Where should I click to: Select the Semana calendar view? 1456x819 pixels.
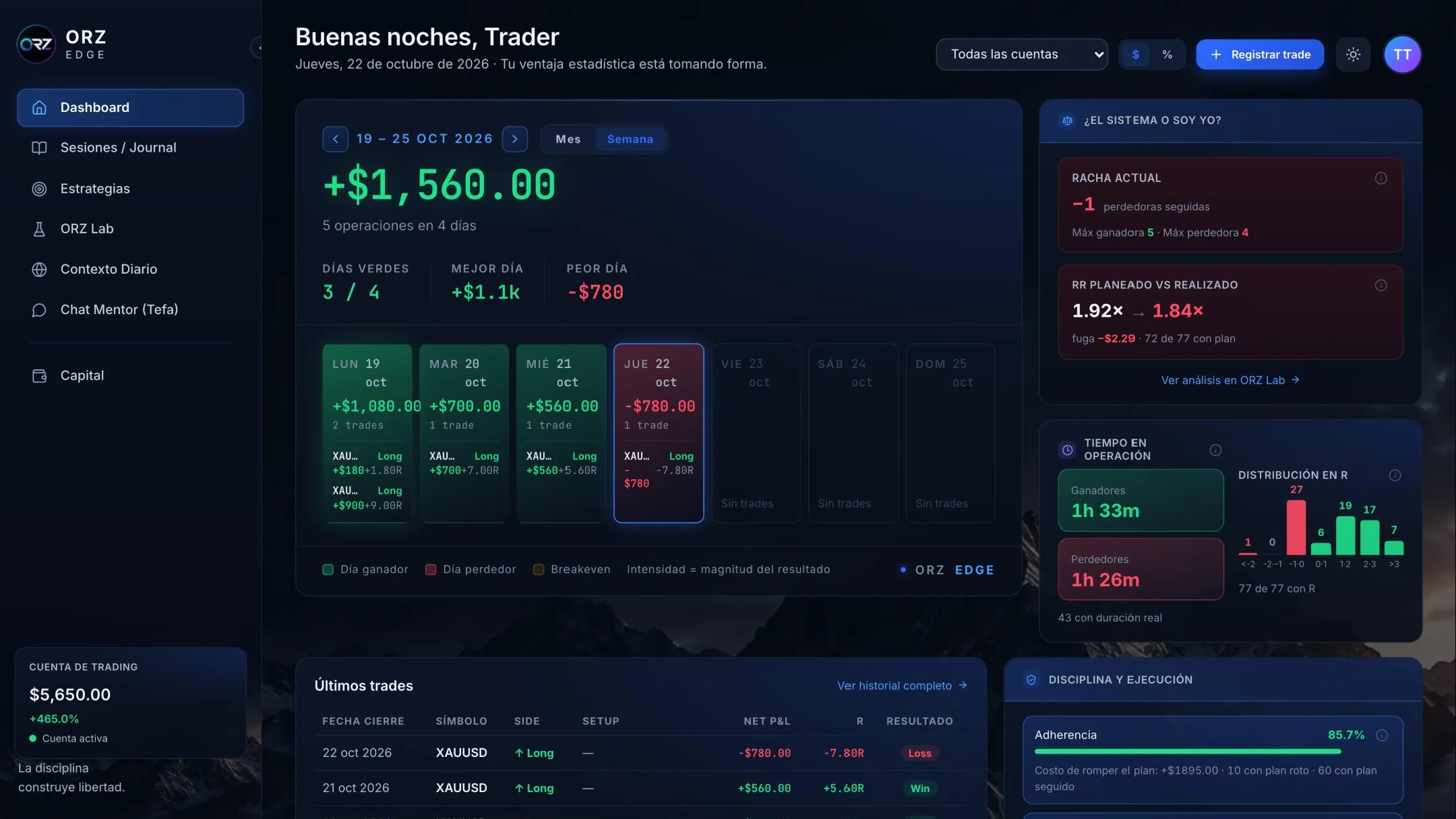pyautogui.click(x=630, y=140)
